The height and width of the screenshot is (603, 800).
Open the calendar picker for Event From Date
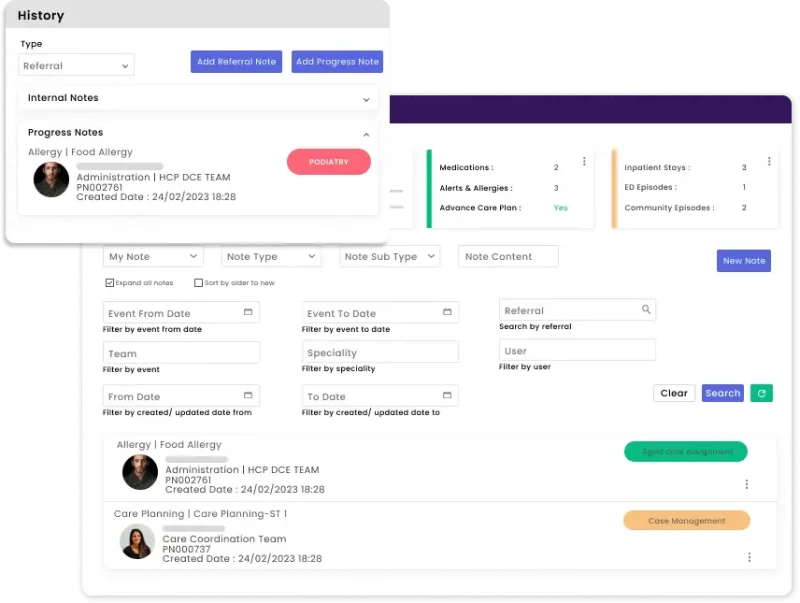click(x=247, y=312)
